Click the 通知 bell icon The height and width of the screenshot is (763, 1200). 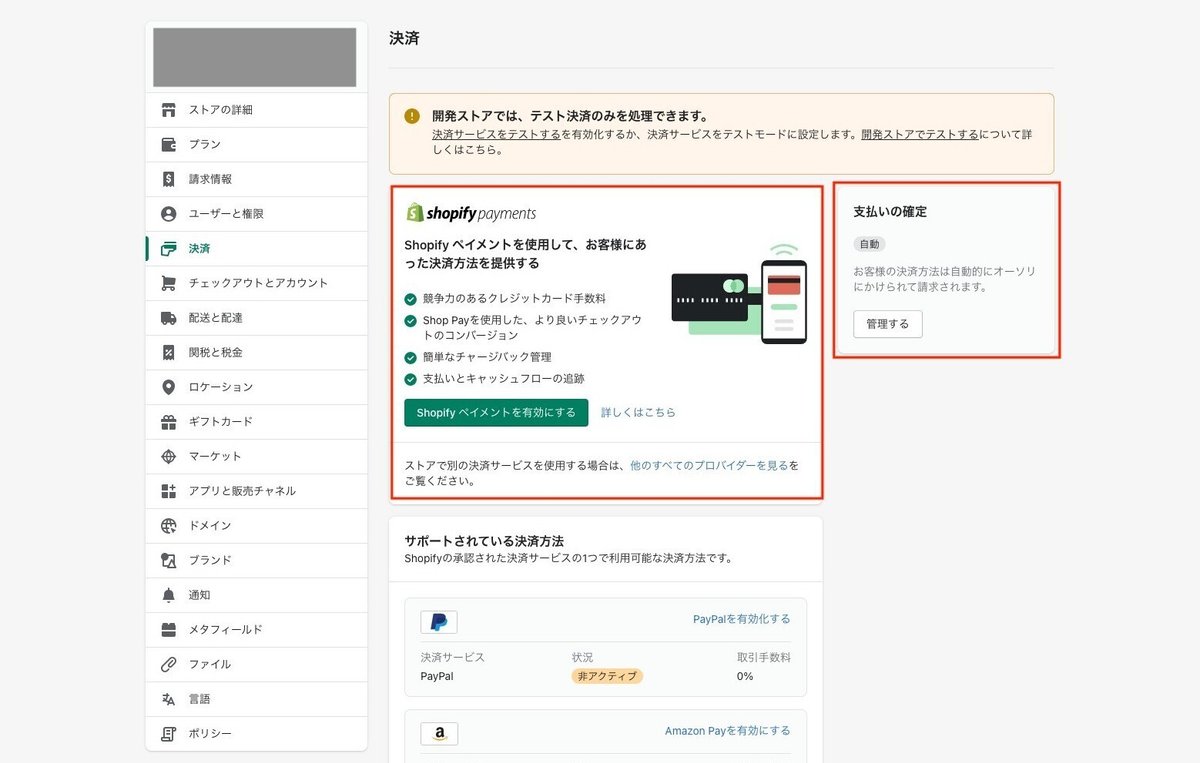click(168, 595)
